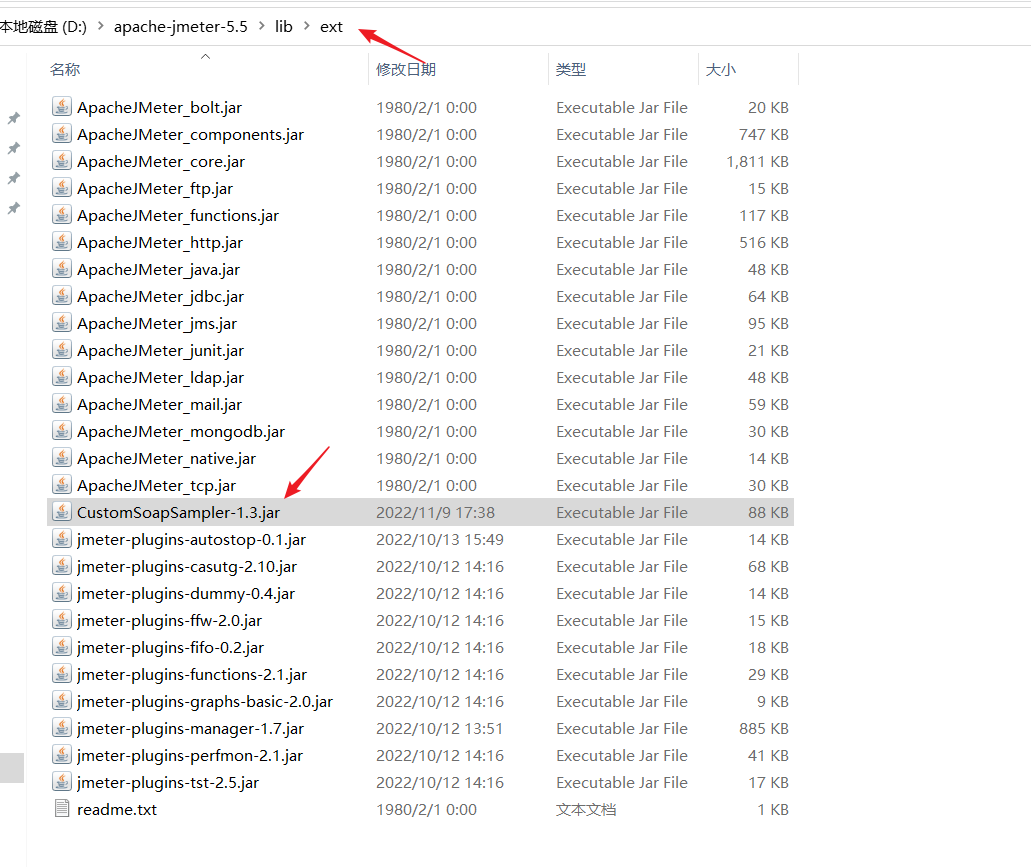Select the ApacheJMeter_mongodb.jar file
Screen dimensions: 1031x867
pos(180,431)
